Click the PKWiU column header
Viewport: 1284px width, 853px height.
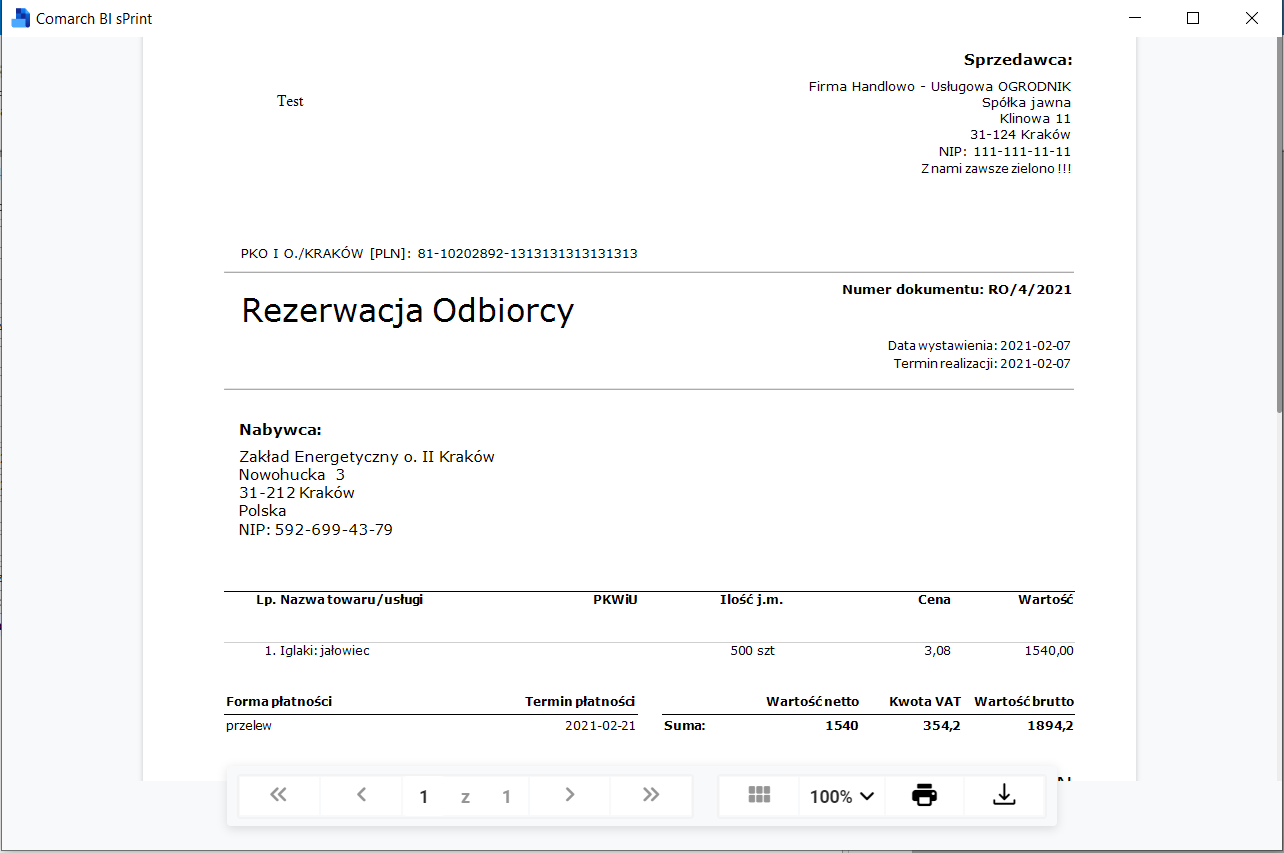pyautogui.click(x=615, y=600)
